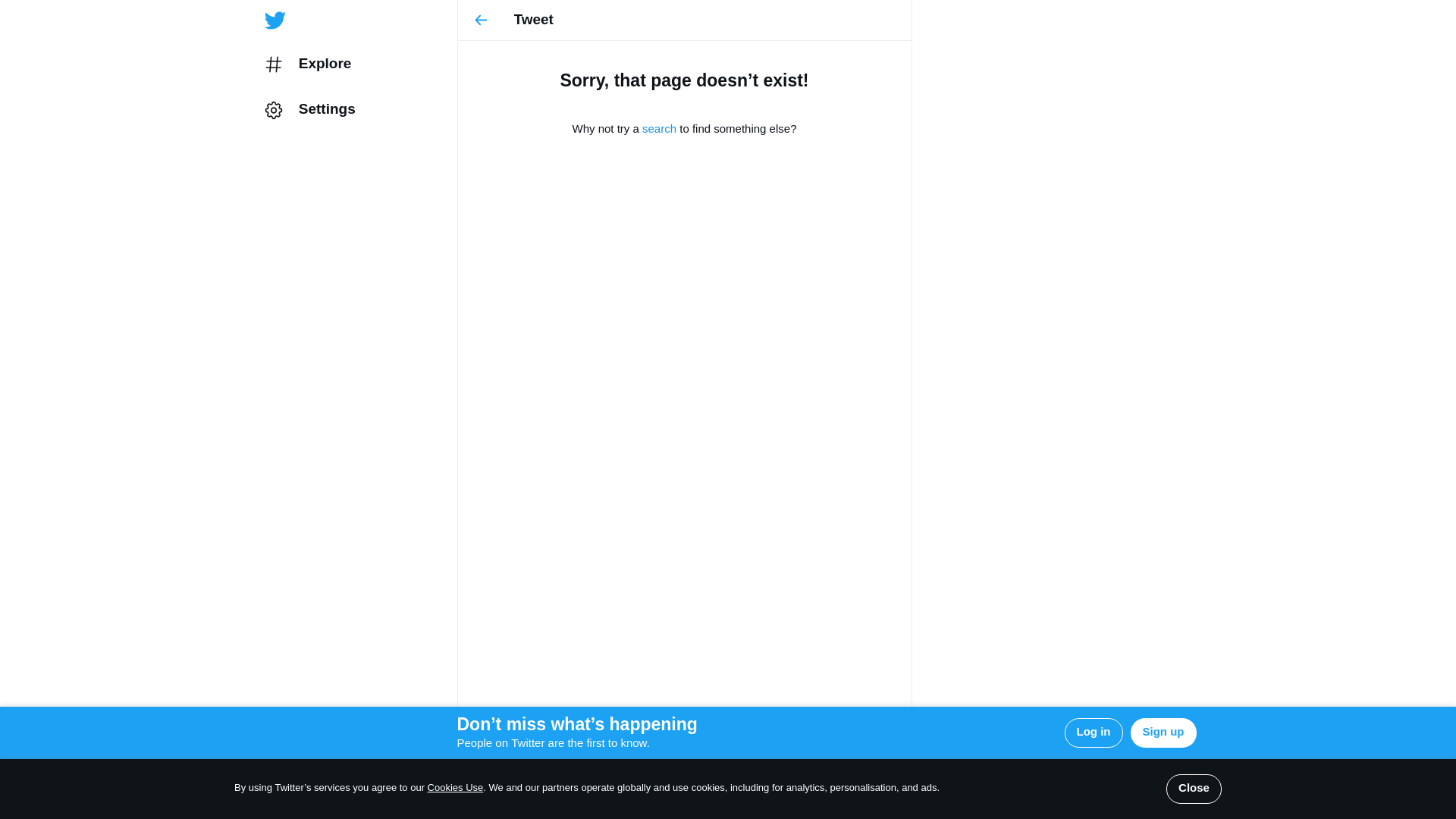Click the 'Why not try a' text
The image size is (1456, 819).
click(x=605, y=129)
